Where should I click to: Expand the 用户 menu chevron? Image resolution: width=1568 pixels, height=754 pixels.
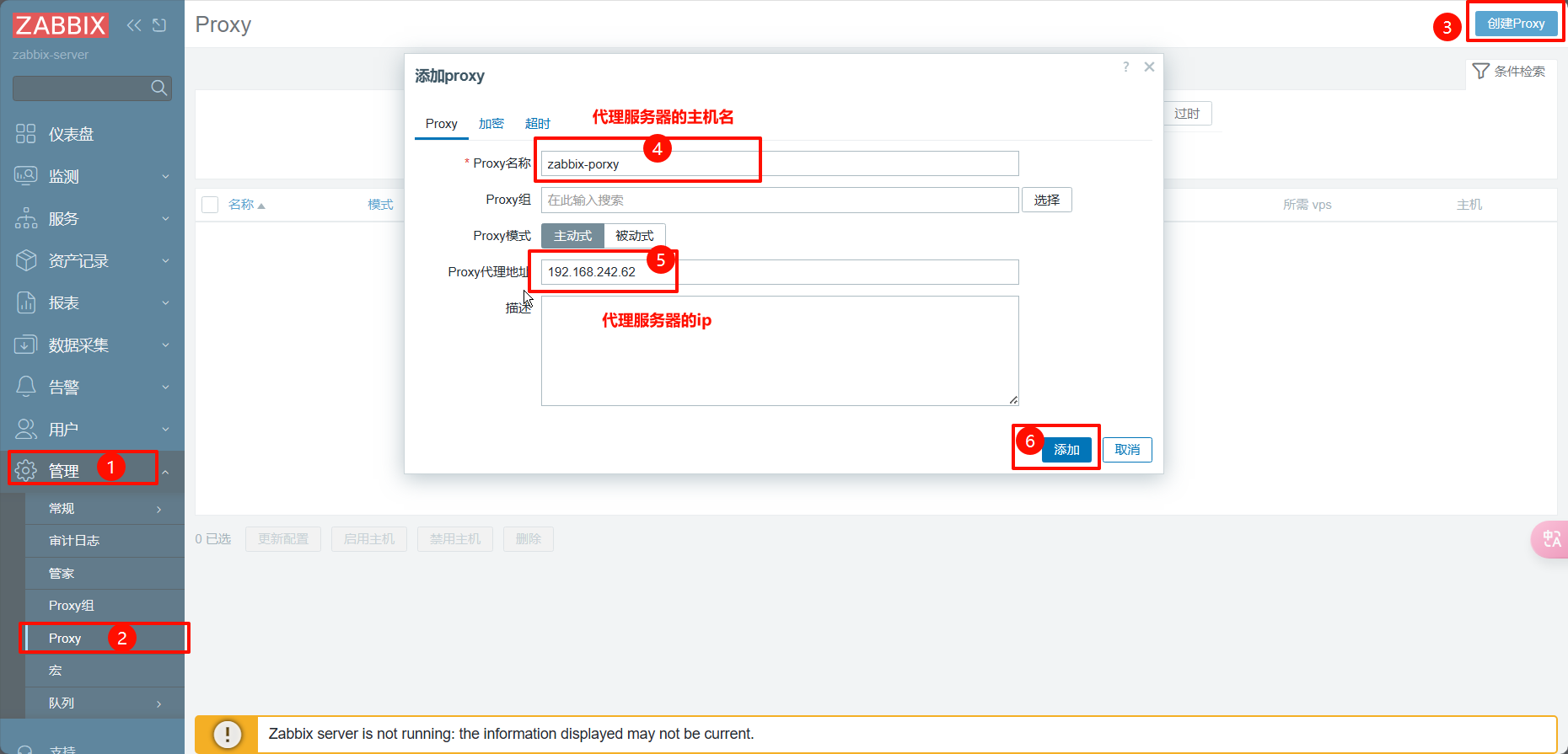click(165, 429)
